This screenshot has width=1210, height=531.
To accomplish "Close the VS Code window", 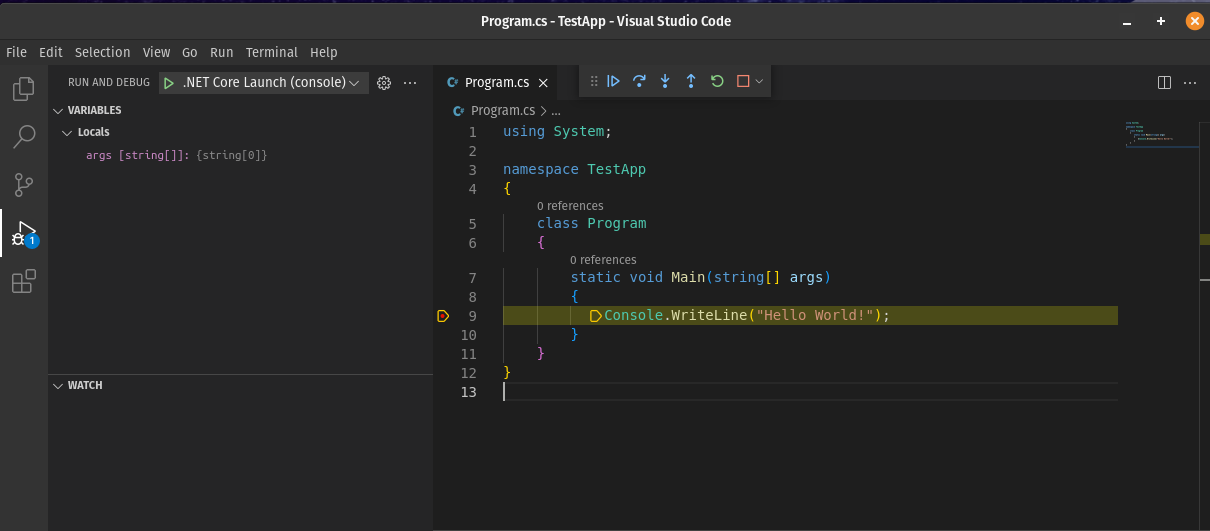I will coord(1194,21).
